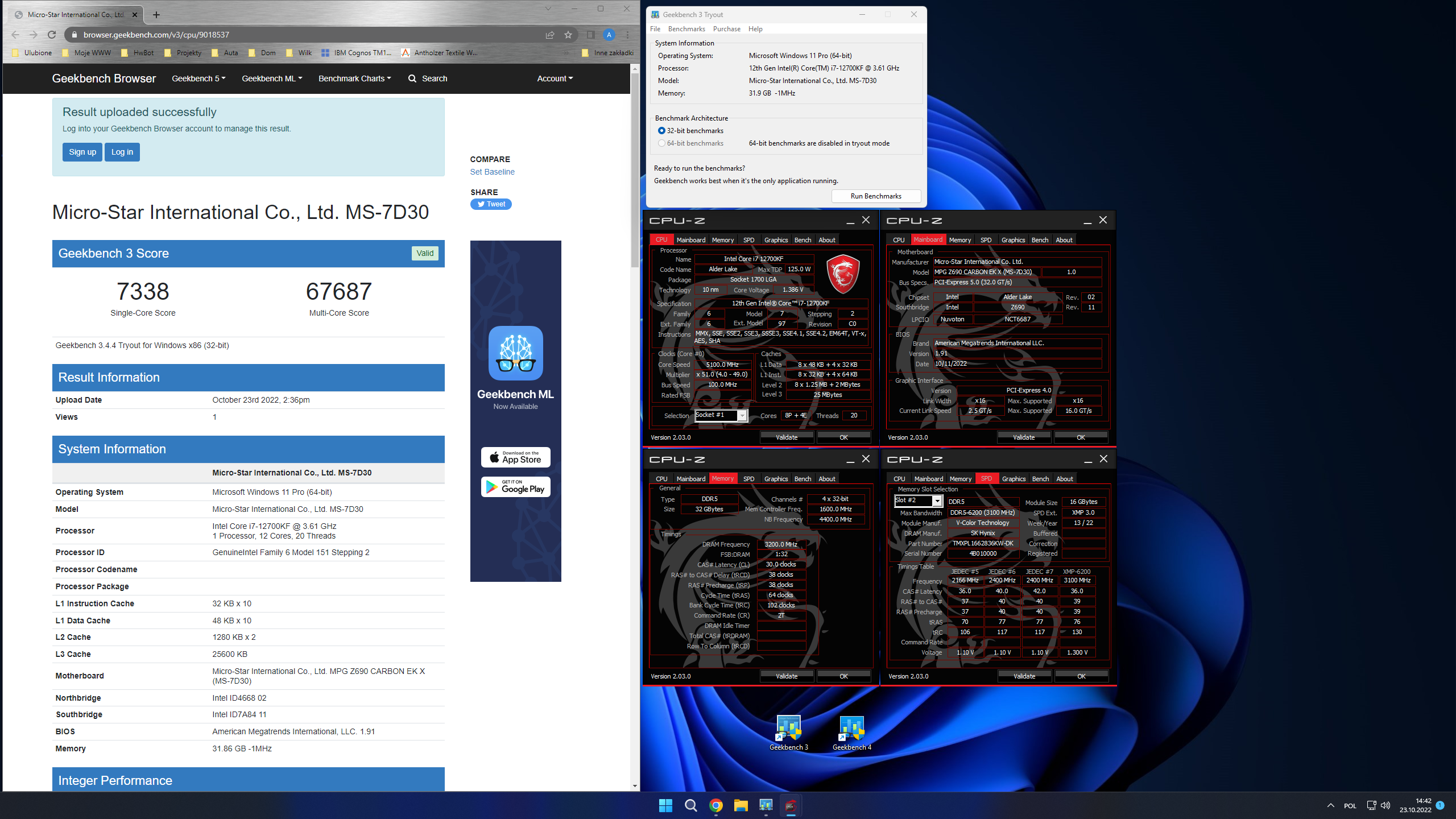The width and height of the screenshot is (1456, 819).
Task: Expand the Account dropdown
Action: pos(555,78)
